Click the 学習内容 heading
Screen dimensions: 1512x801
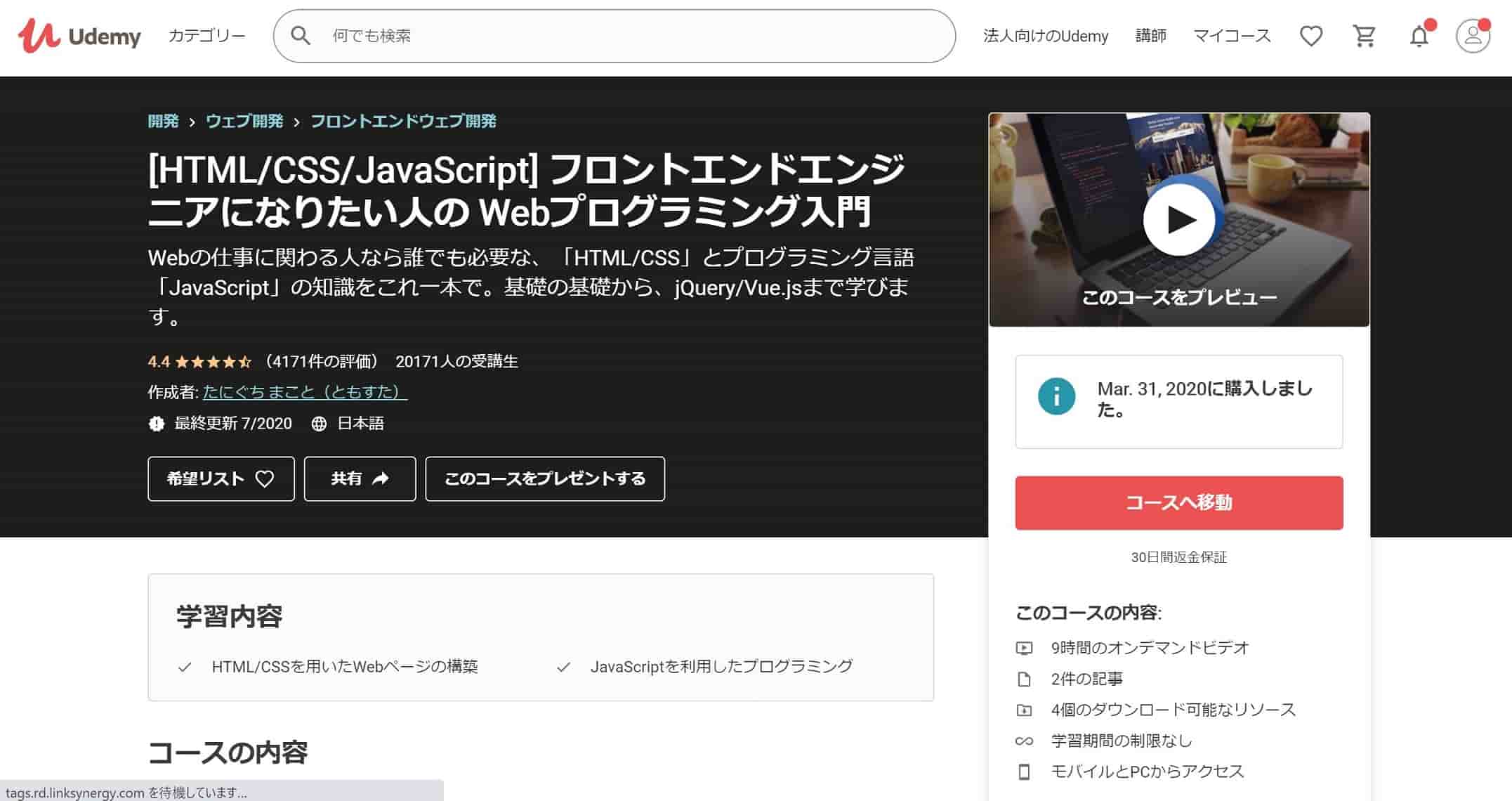(x=230, y=617)
